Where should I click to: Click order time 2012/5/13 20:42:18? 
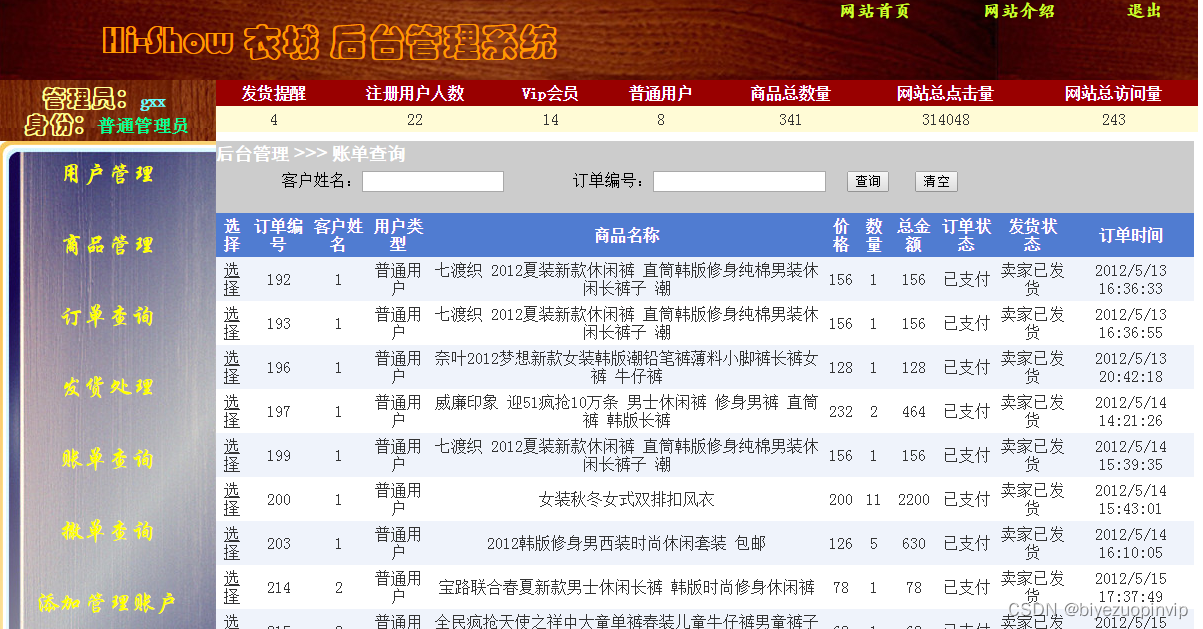point(1131,367)
